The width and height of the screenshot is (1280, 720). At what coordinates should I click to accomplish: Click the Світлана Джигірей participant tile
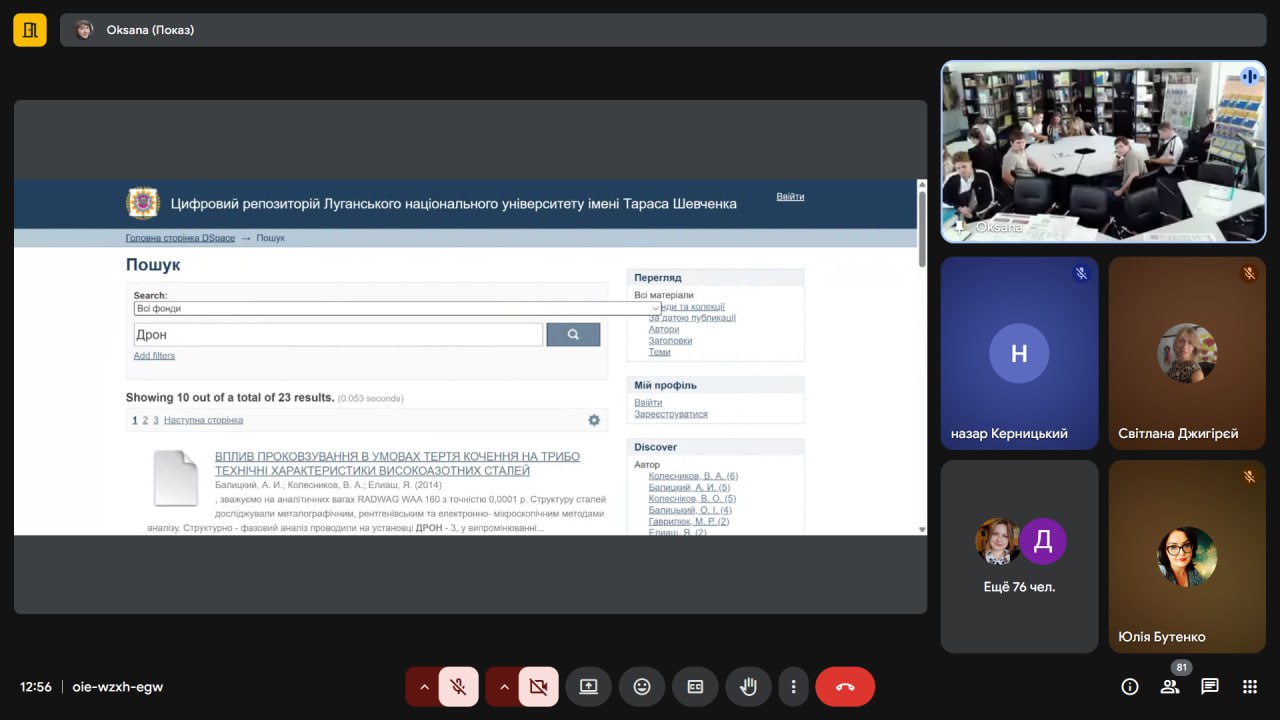1187,353
